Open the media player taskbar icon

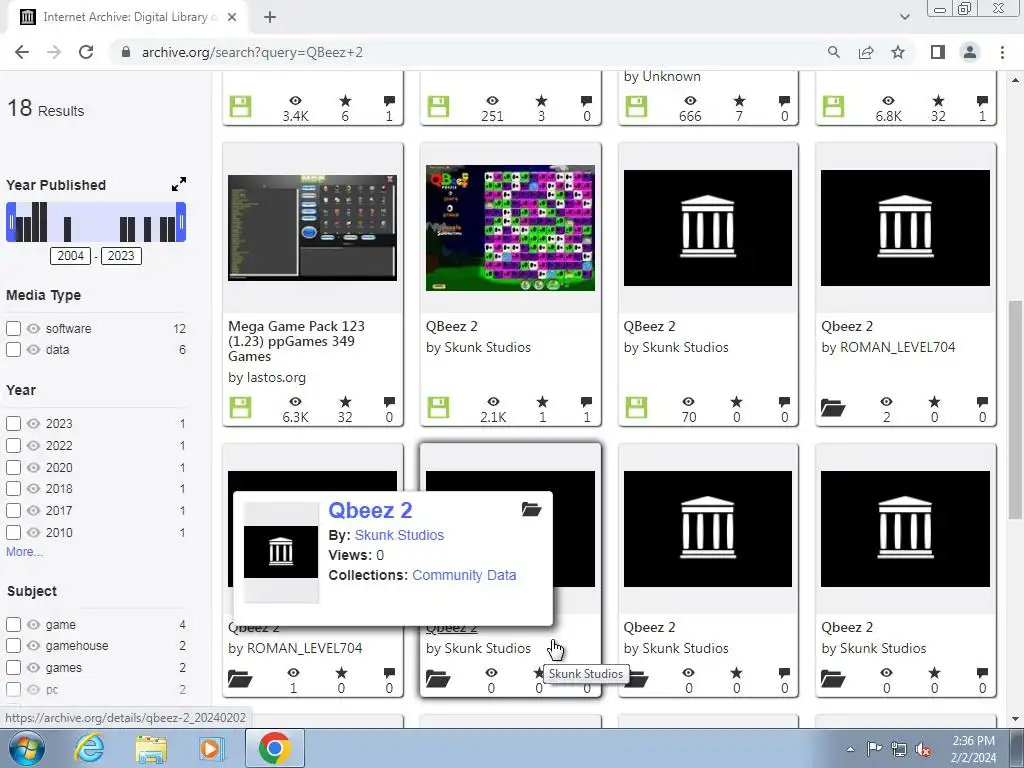(211, 748)
